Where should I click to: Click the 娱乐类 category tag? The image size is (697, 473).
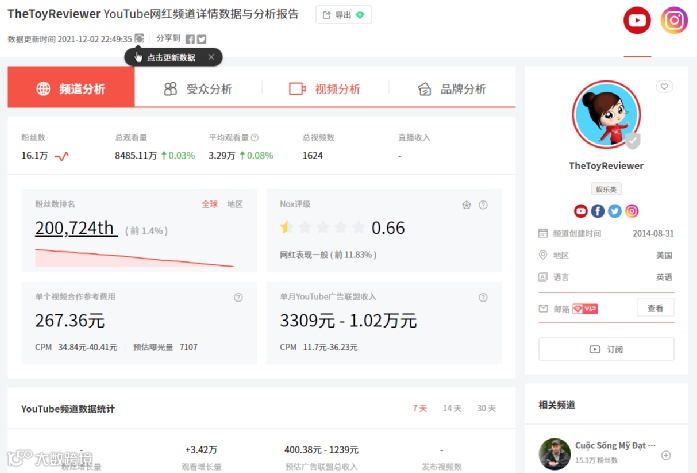(x=606, y=189)
